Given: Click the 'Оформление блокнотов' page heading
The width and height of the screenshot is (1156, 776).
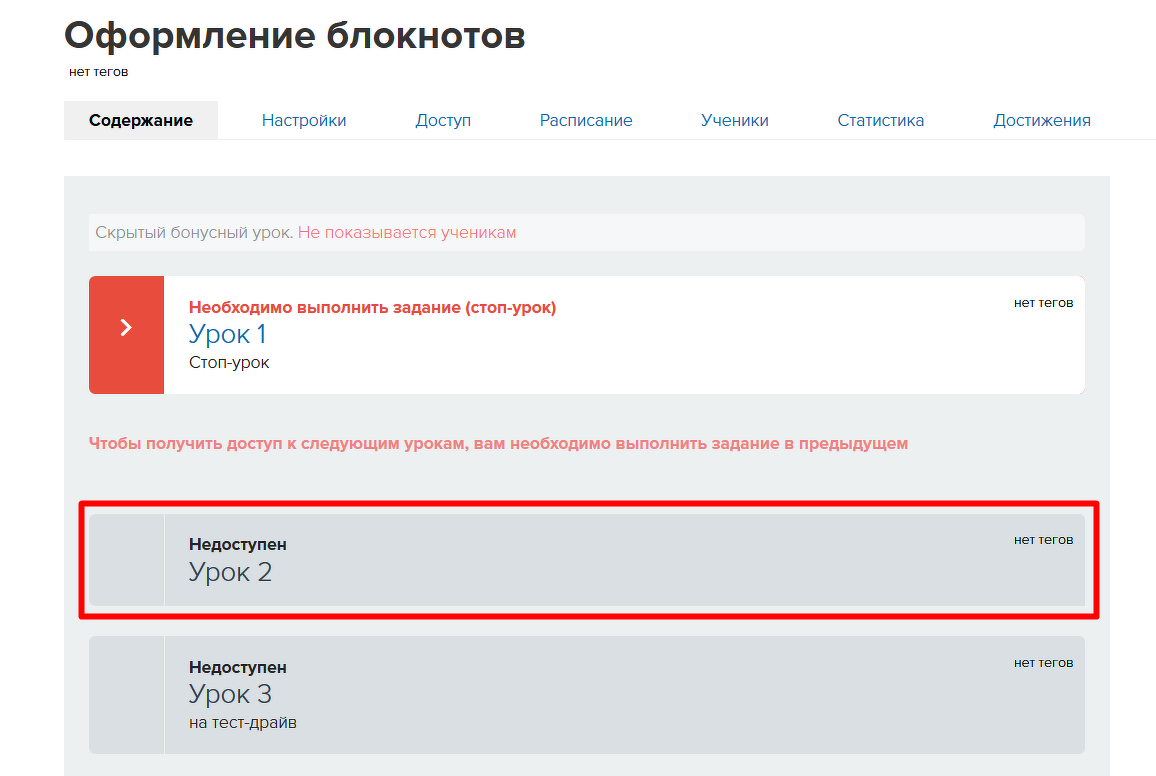Looking at the screenshot, I should point(295,35).
